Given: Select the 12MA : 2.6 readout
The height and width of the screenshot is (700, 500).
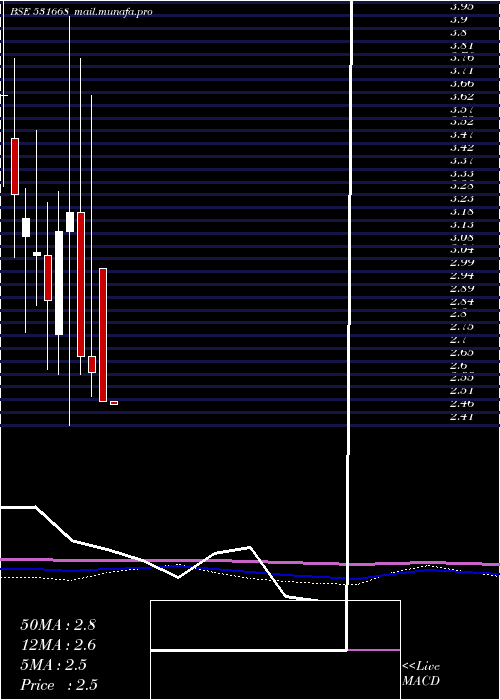Looking at the screenshot, I should click(x=58, y=645).
